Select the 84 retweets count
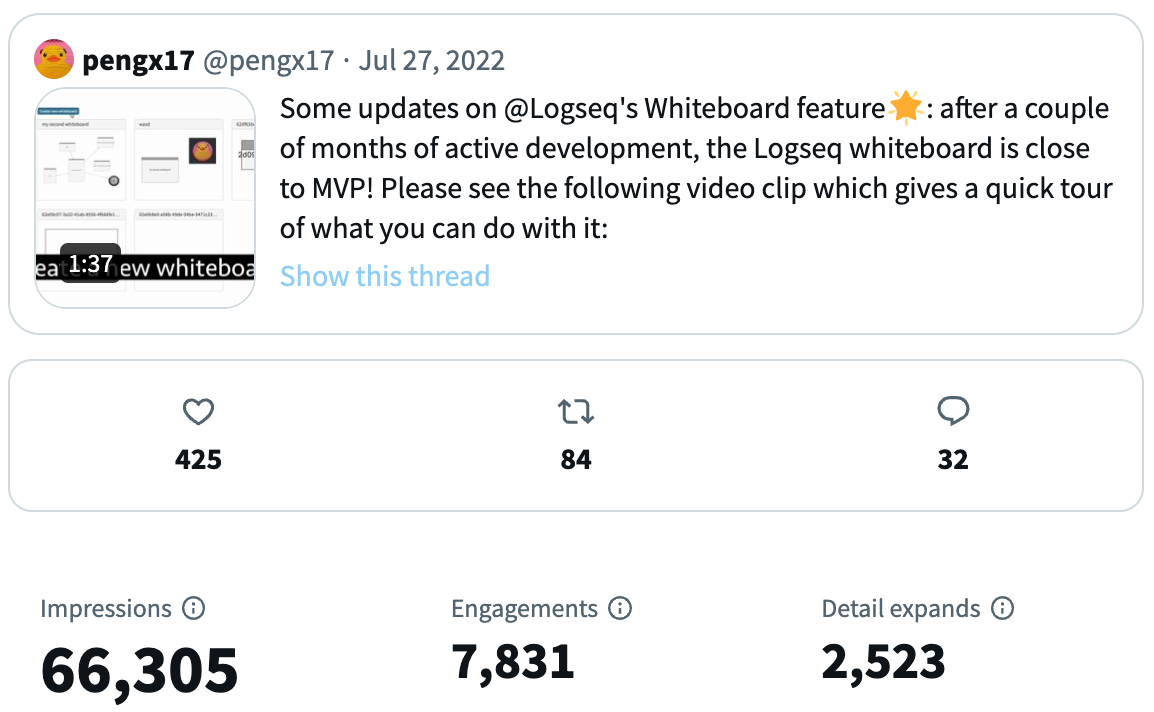This screenshot has width=1154, height=712. tap(576, 459)
